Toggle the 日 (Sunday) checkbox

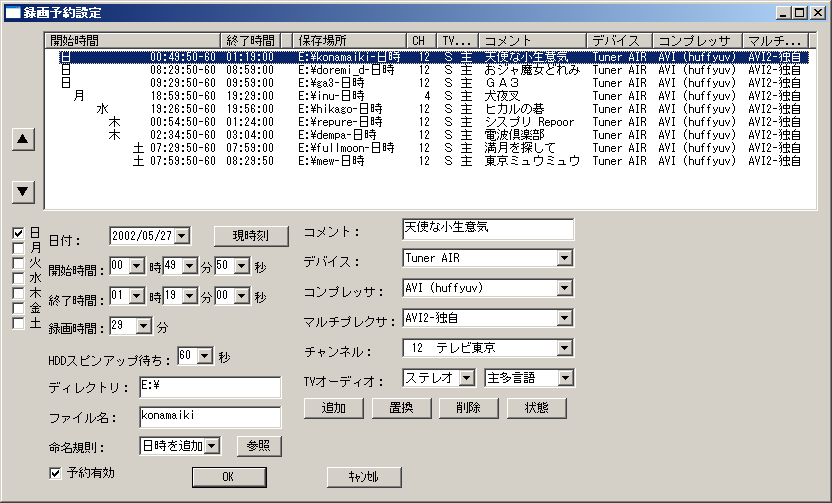(19, 233)
